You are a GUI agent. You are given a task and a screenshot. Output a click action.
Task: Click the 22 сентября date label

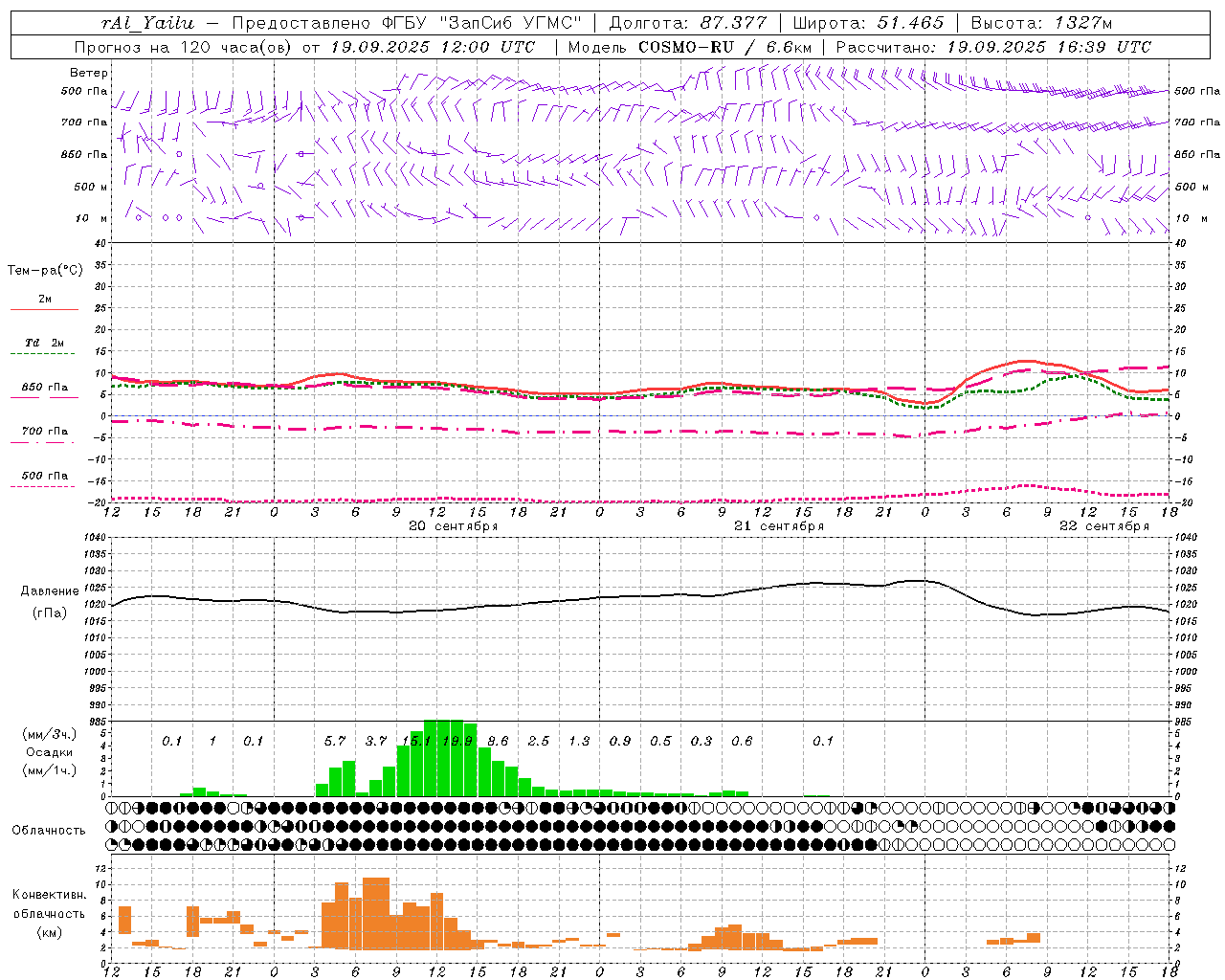click(x=1103, y=526)
